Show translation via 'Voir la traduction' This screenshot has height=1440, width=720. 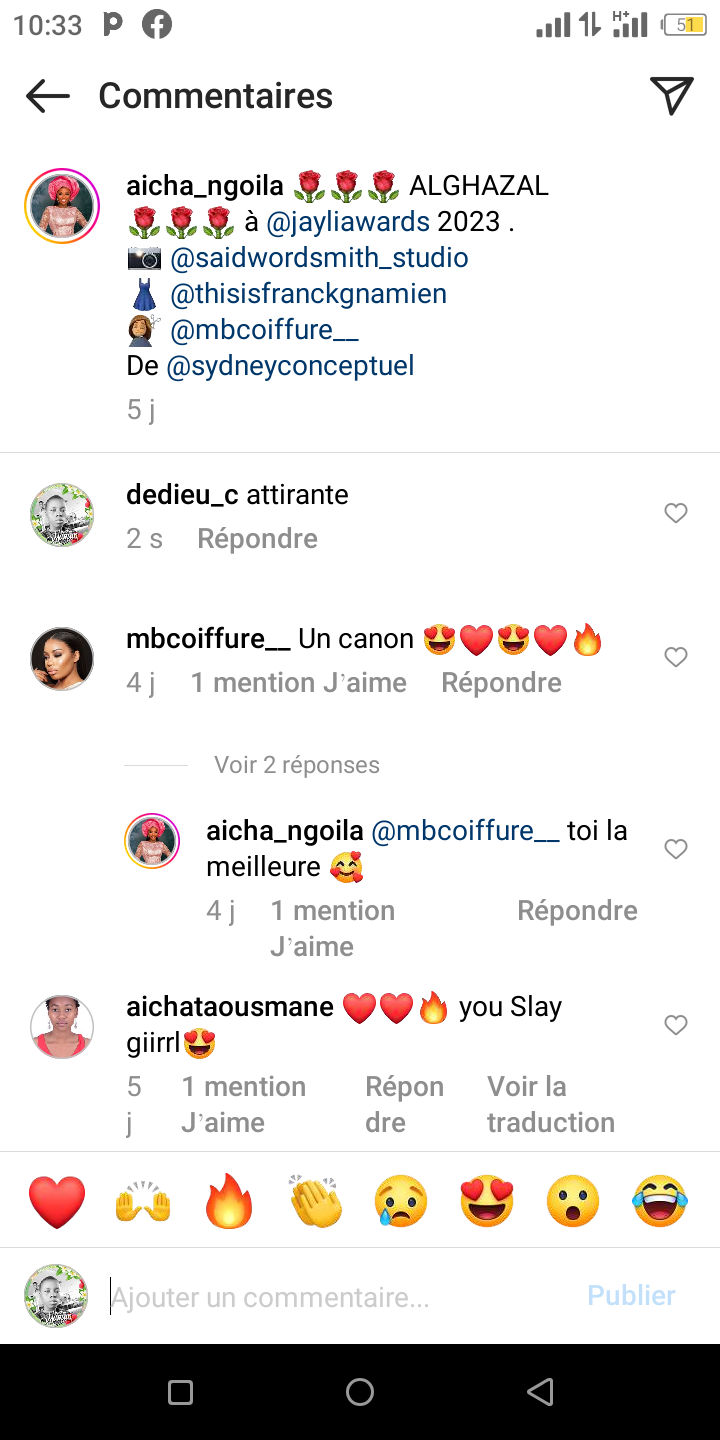(550, 1104)
